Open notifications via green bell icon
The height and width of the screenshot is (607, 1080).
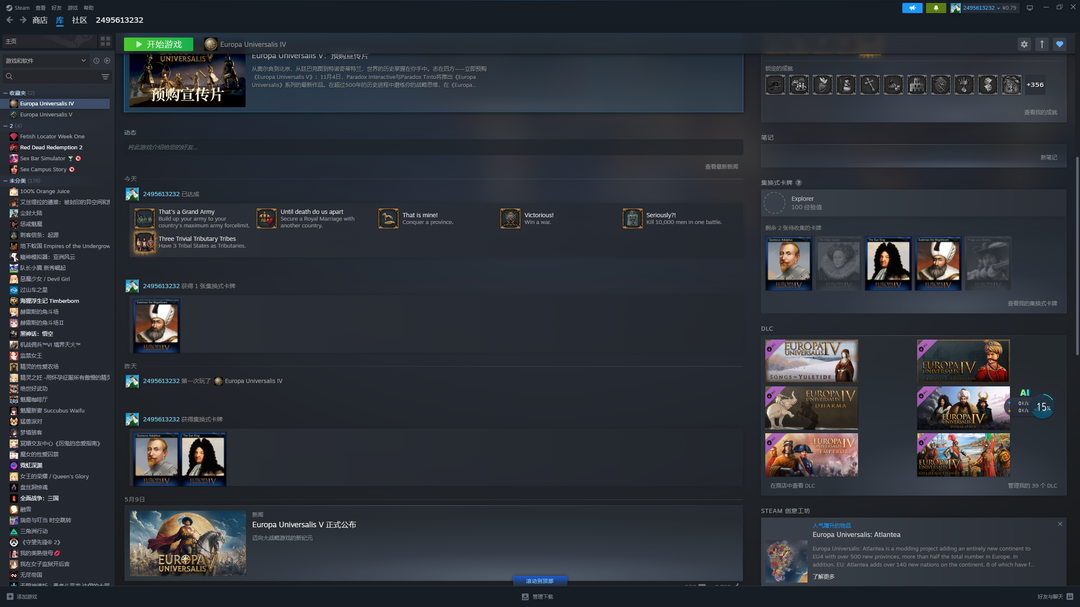935,8
